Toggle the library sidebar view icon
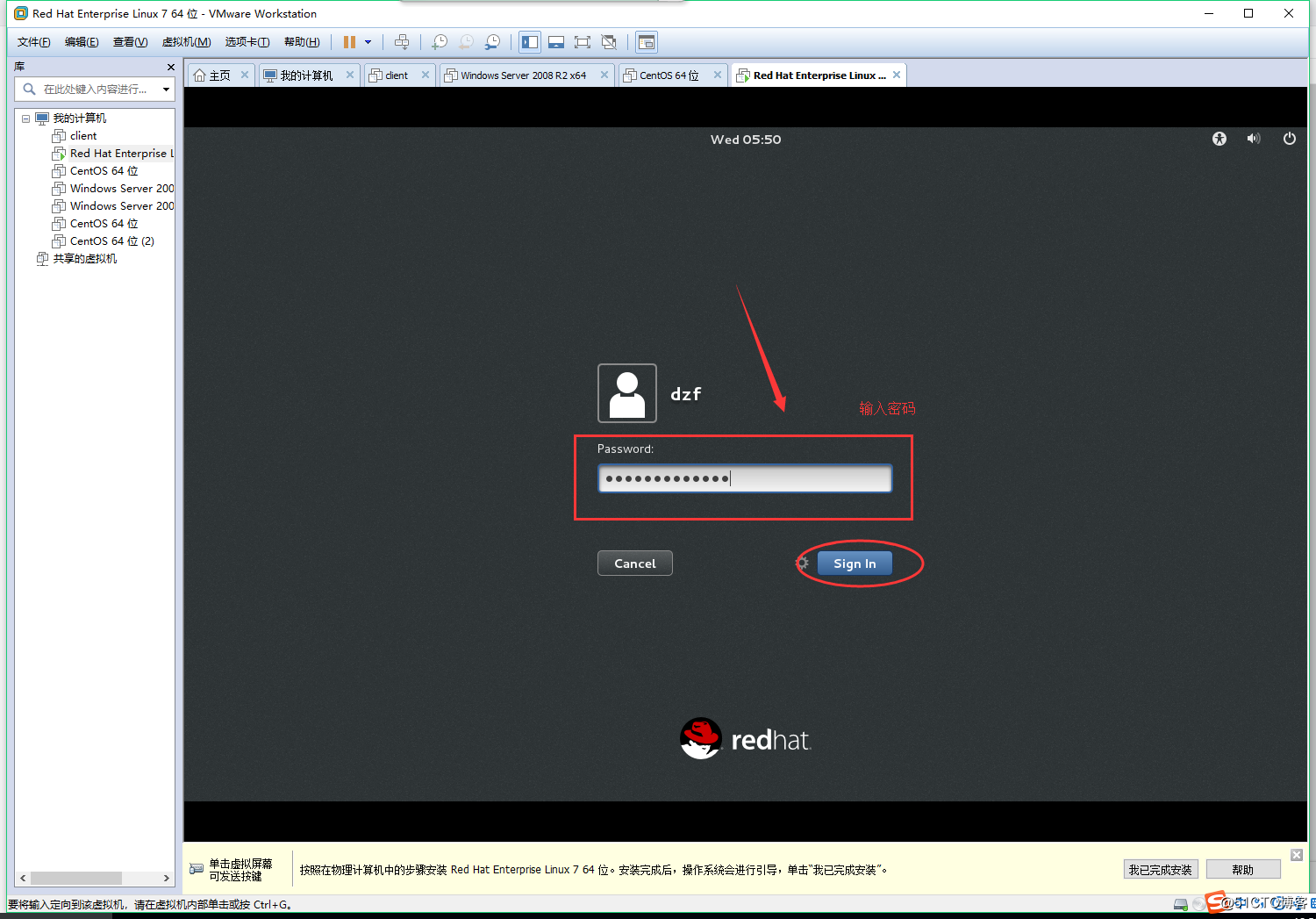The image size is (1316, 919). coord(530,42)
